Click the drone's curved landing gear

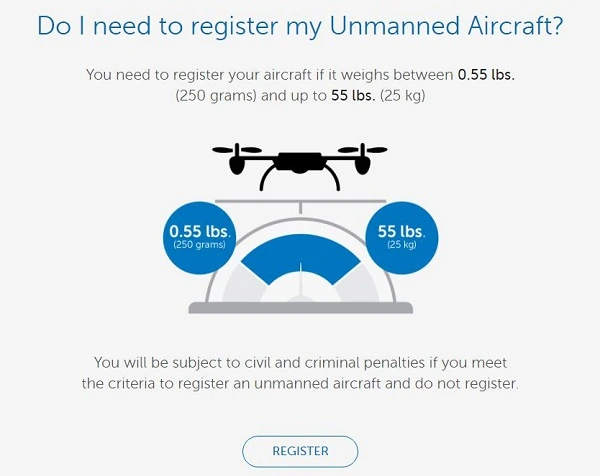(300, 178)
